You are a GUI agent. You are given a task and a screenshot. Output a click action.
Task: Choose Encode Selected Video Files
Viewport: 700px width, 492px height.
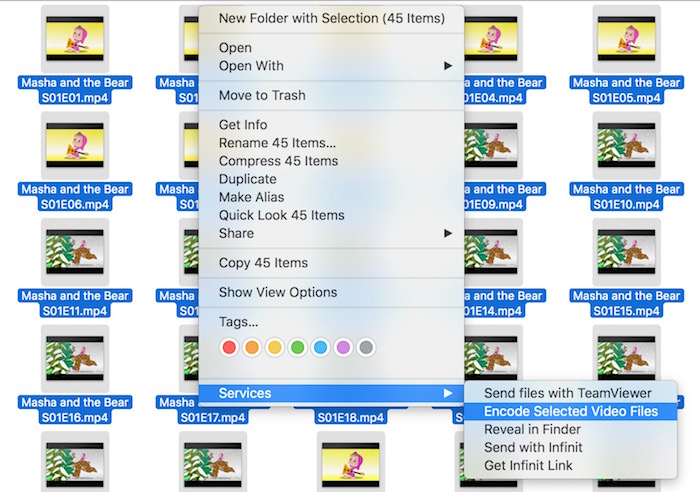tap(570, 411)
